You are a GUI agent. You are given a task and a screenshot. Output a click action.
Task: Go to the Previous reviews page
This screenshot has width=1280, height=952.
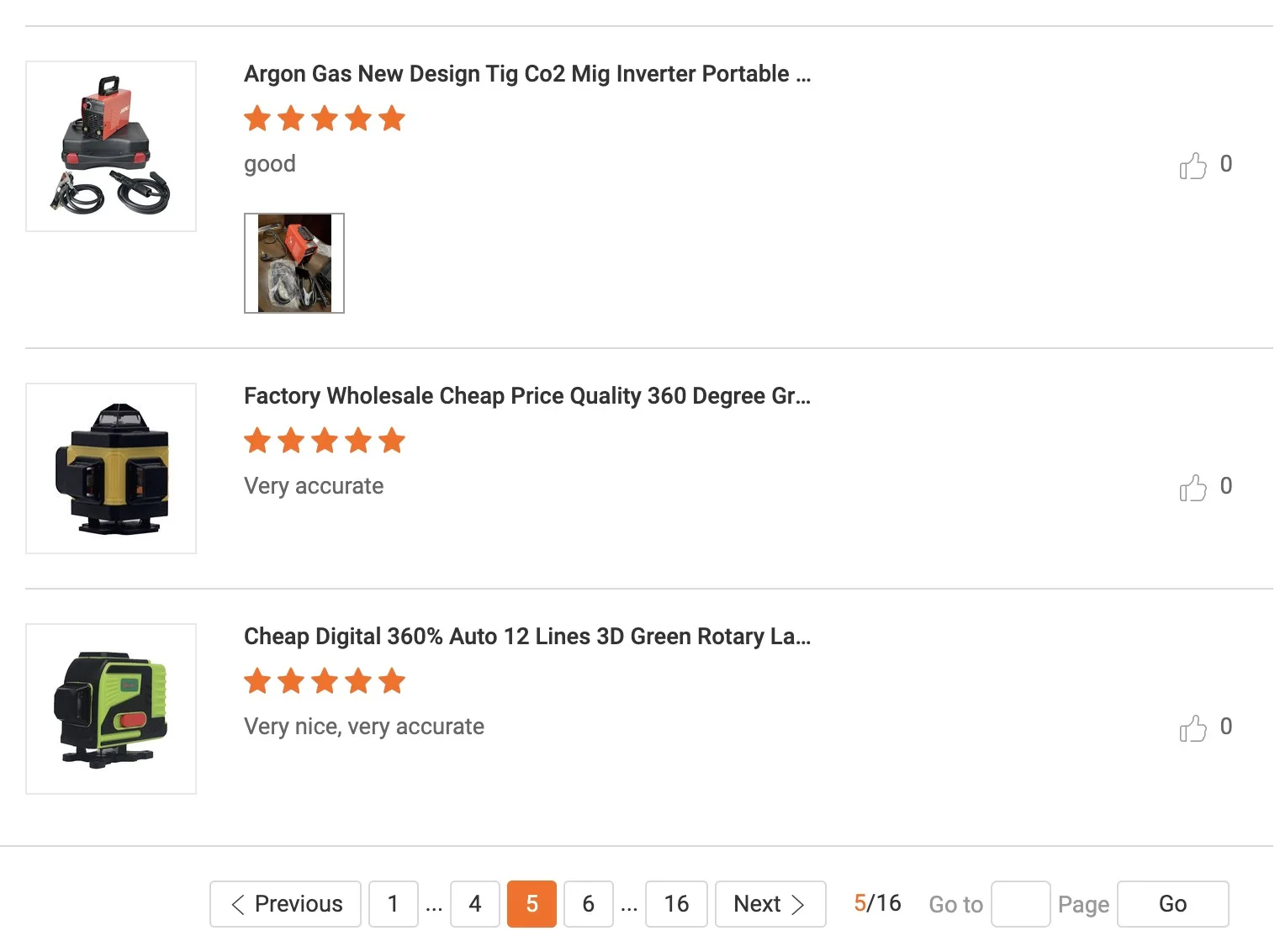tap(285, 904)
